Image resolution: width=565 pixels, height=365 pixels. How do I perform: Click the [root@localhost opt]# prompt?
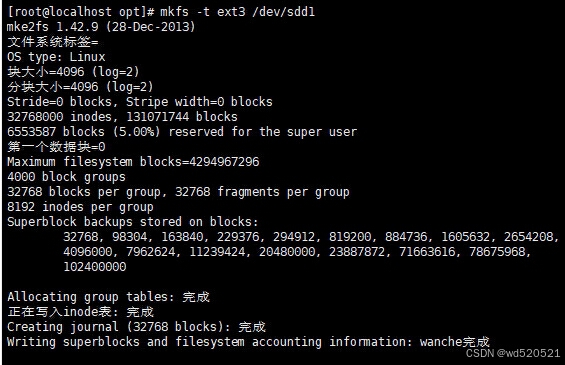(x=80, y=12)
